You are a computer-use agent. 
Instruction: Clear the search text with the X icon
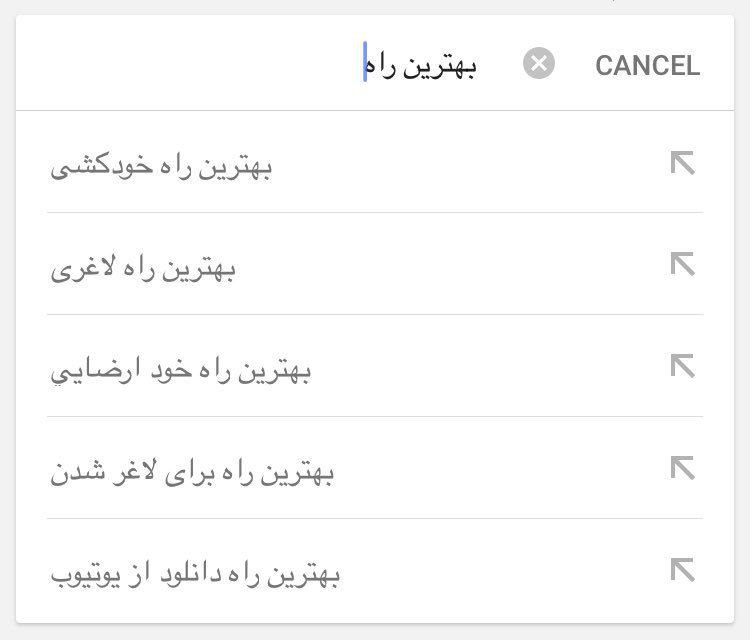coord(538,65)
